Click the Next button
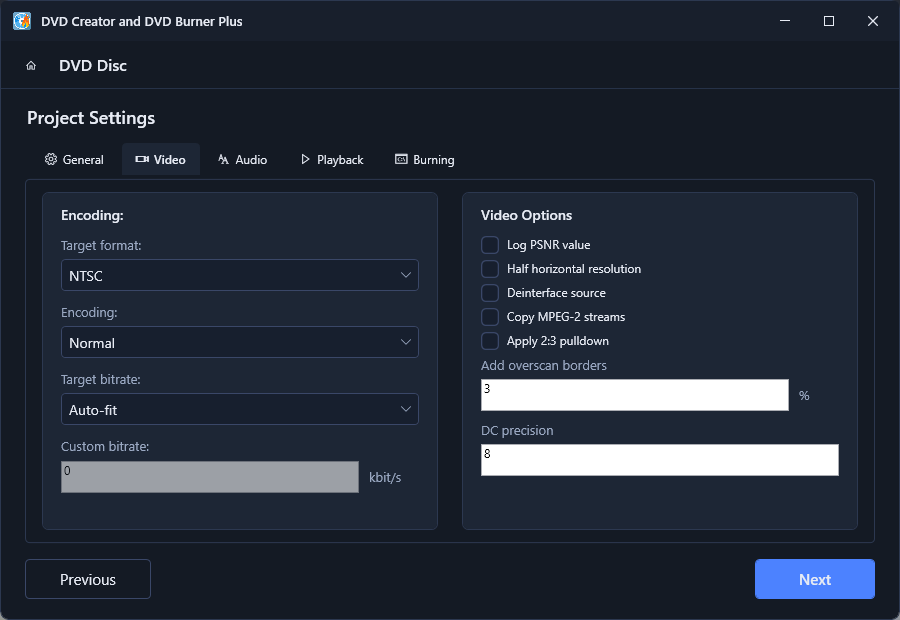 814,579
